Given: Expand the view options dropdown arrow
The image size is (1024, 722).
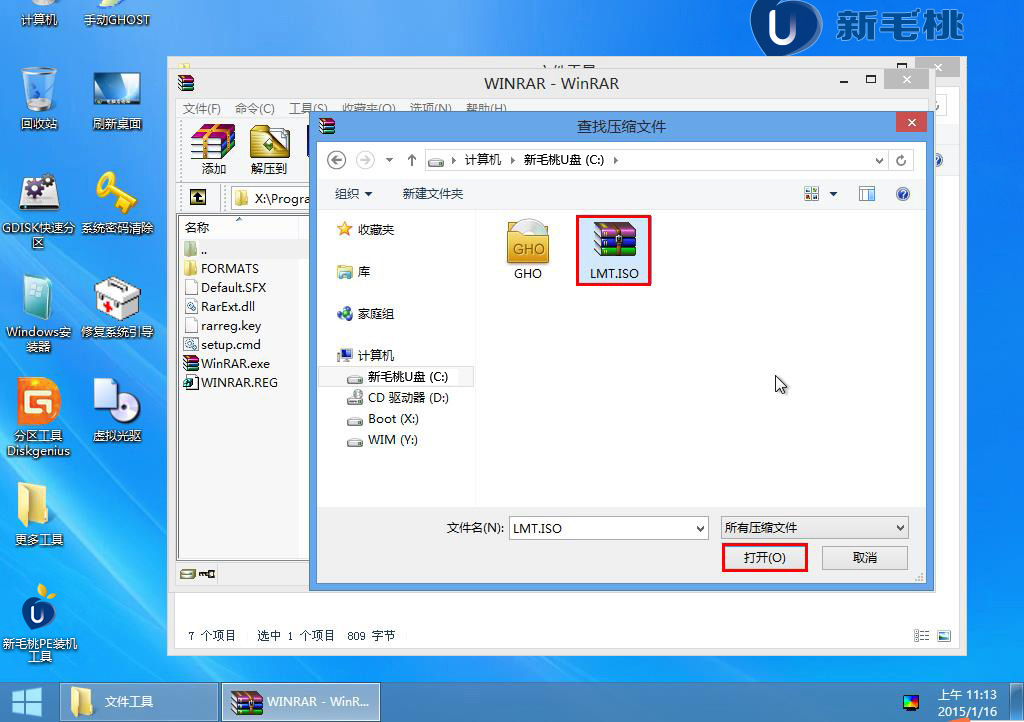Looking at the screenshot, I should [833, 194].
